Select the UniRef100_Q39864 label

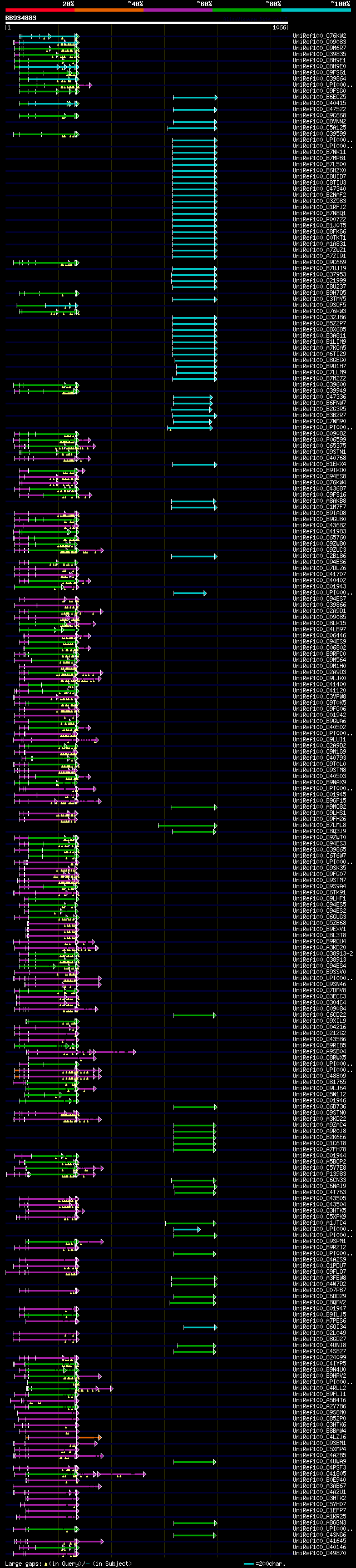tap(319, 78)
